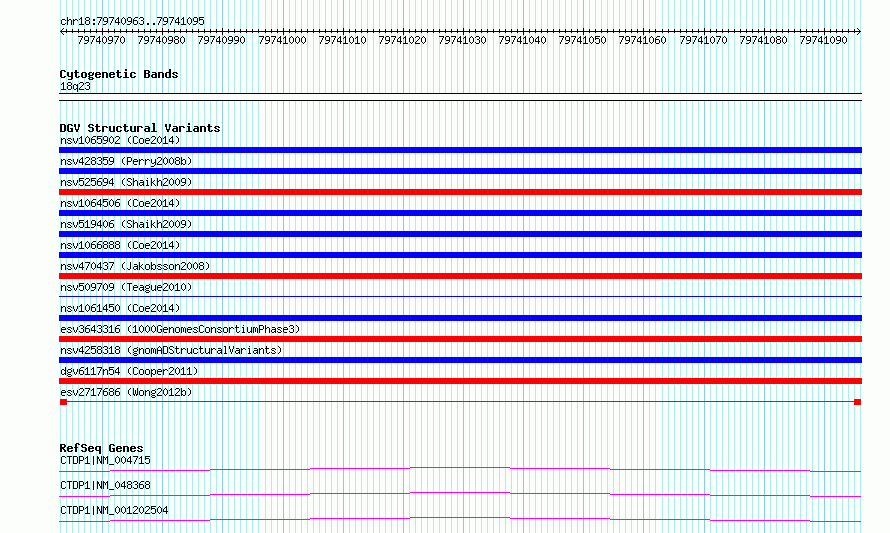Click ruler position 79741080
The height and width of the screenshot is (533, 890).
click(x=763, y=40)
